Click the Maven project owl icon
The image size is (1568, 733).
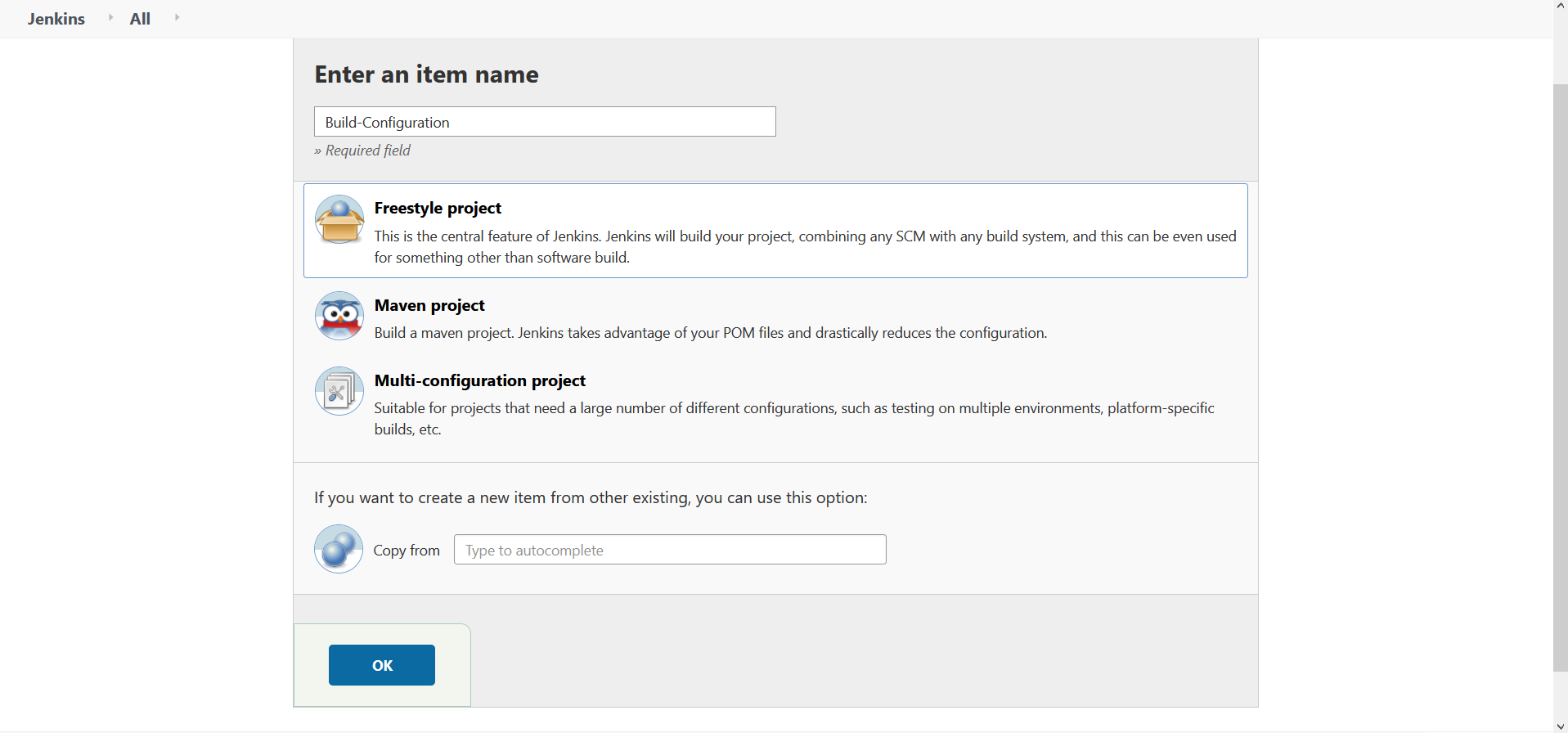tap(339, 316)
